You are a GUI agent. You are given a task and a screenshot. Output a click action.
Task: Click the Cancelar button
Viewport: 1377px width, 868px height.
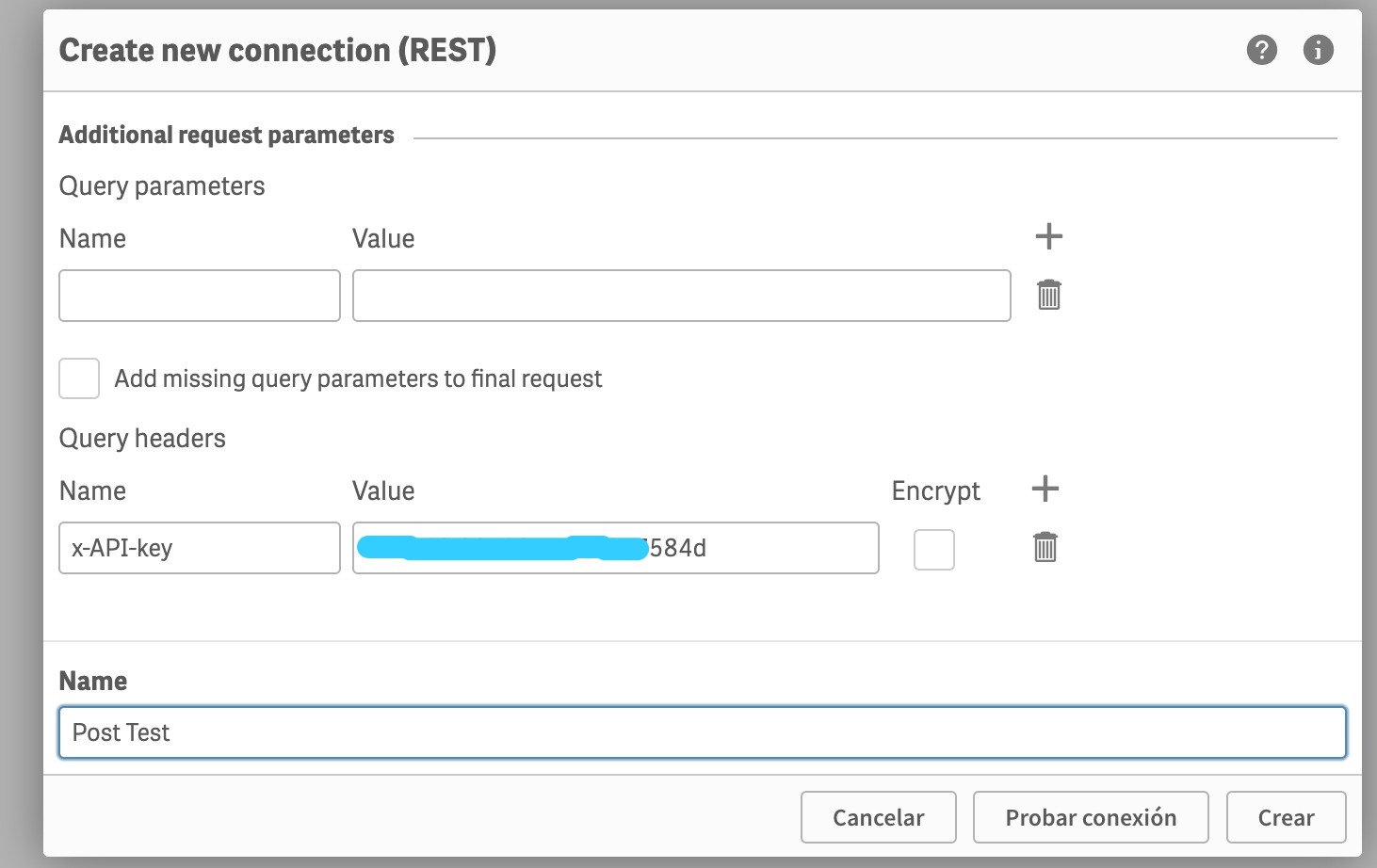[x=879, y=817]
